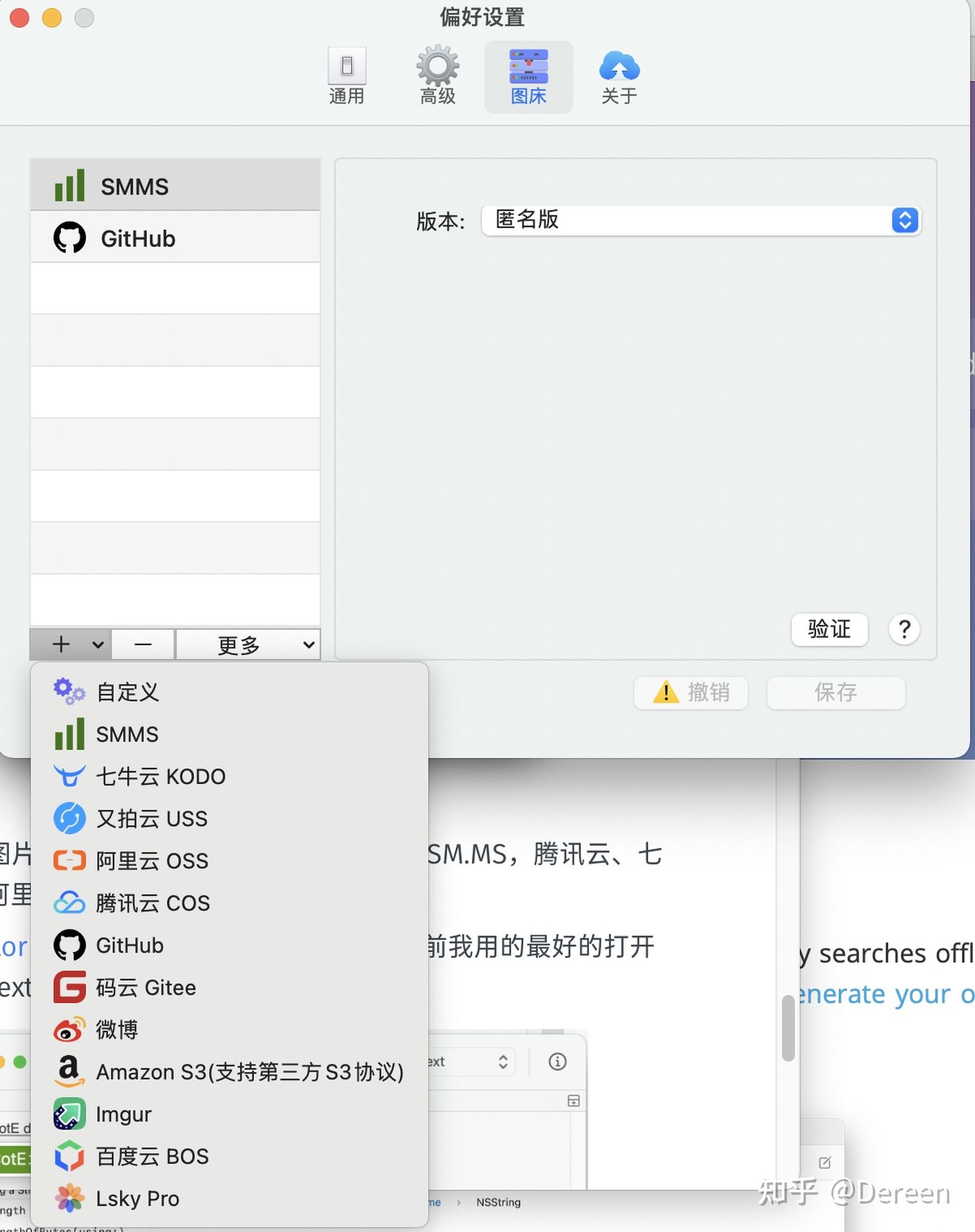Choose 自定义 from the add menu
The height and width of the screenshot is (1232, 975).
(230, 692)
